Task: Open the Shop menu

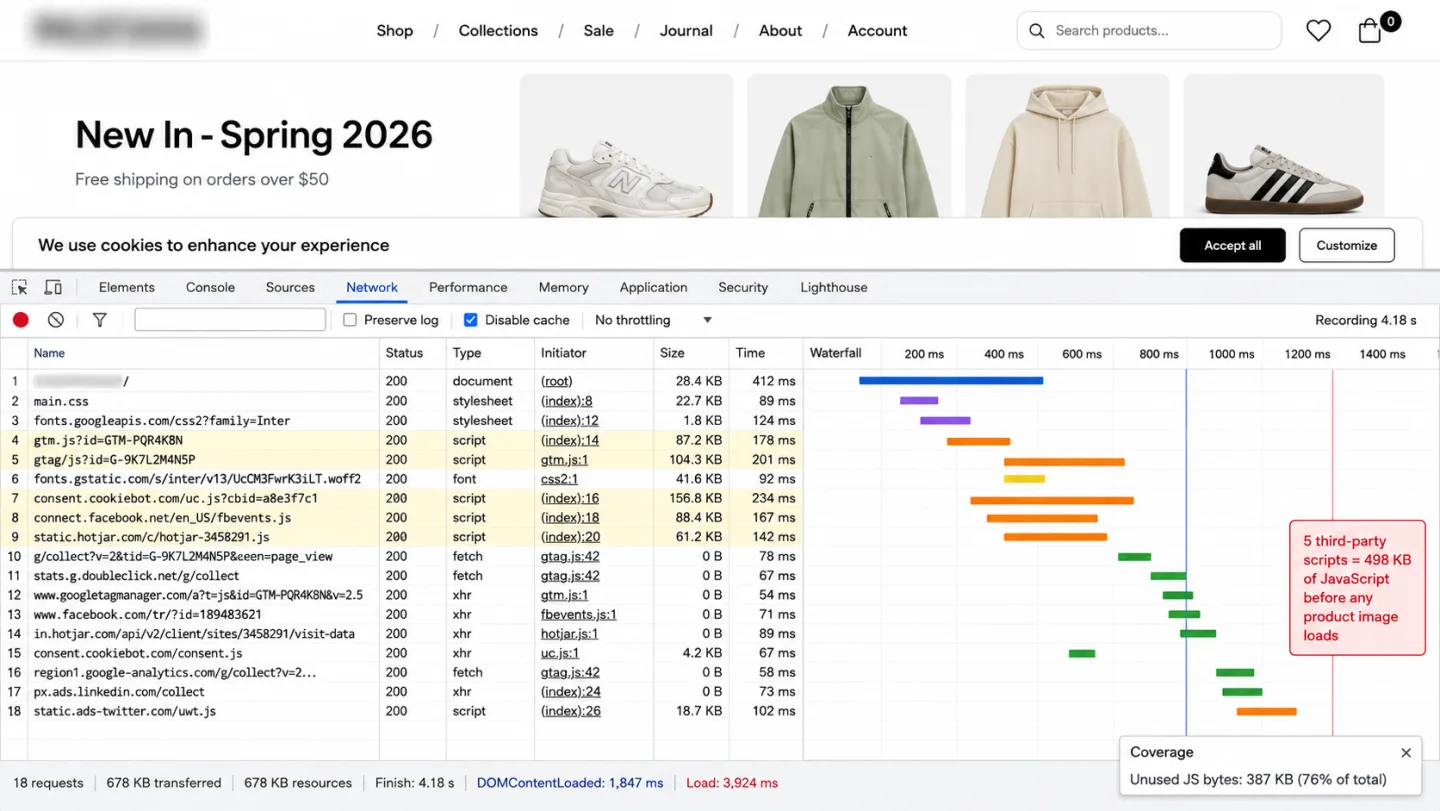Action: 395,31
